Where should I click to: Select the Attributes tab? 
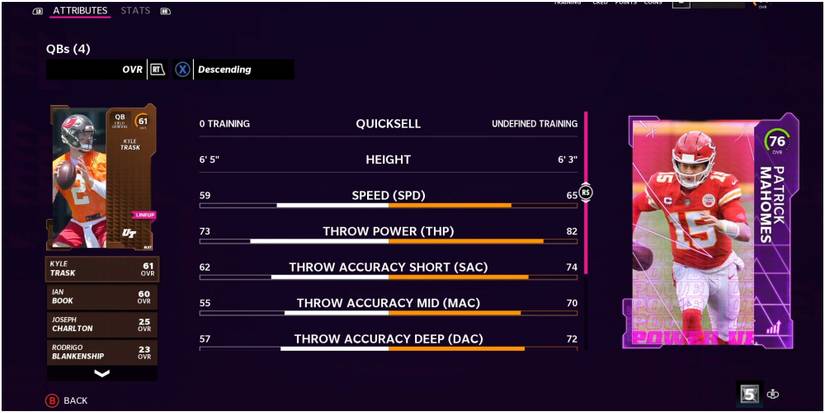click(80, 11)
